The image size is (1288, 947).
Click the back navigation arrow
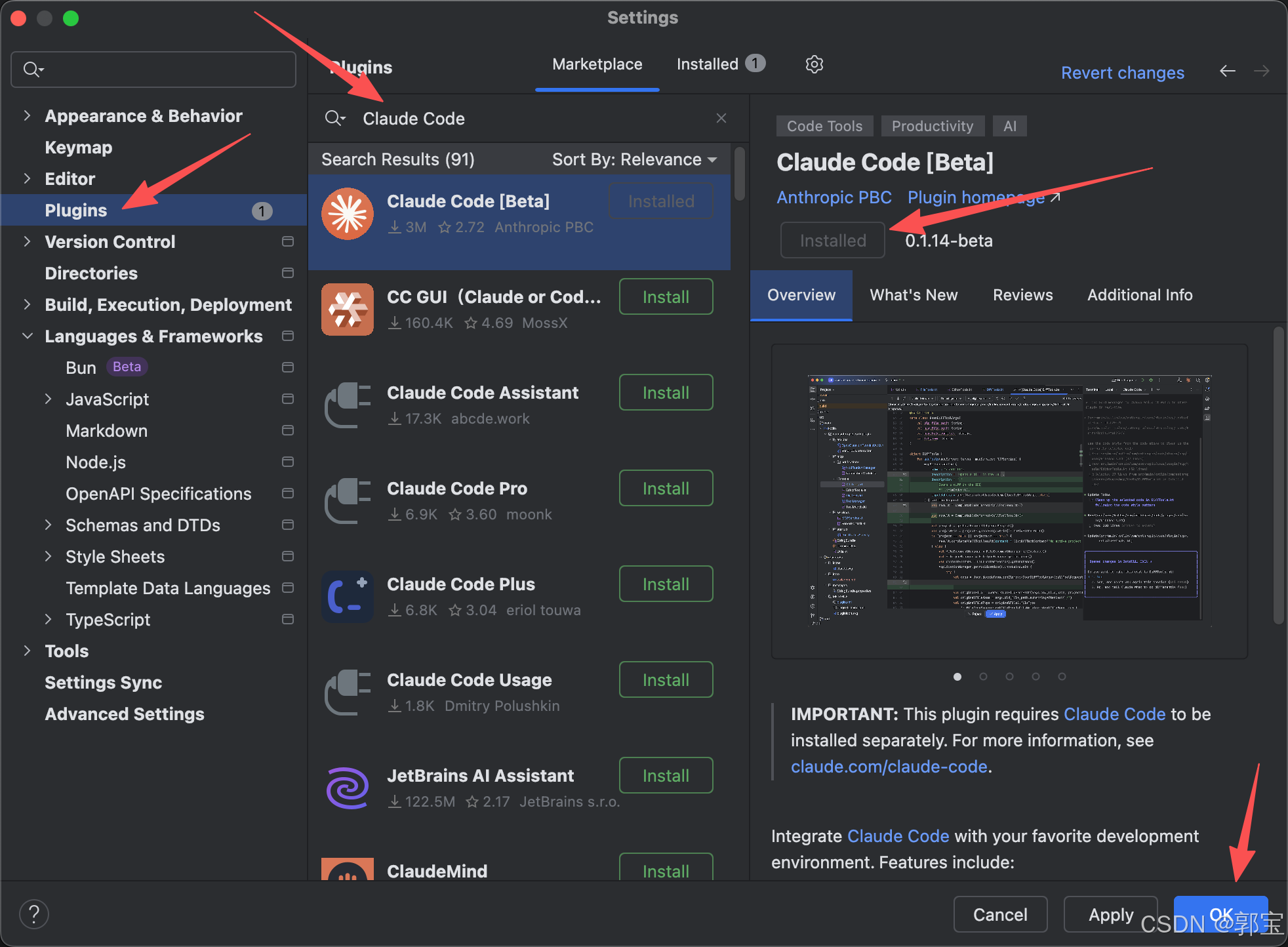(1228, 71)
